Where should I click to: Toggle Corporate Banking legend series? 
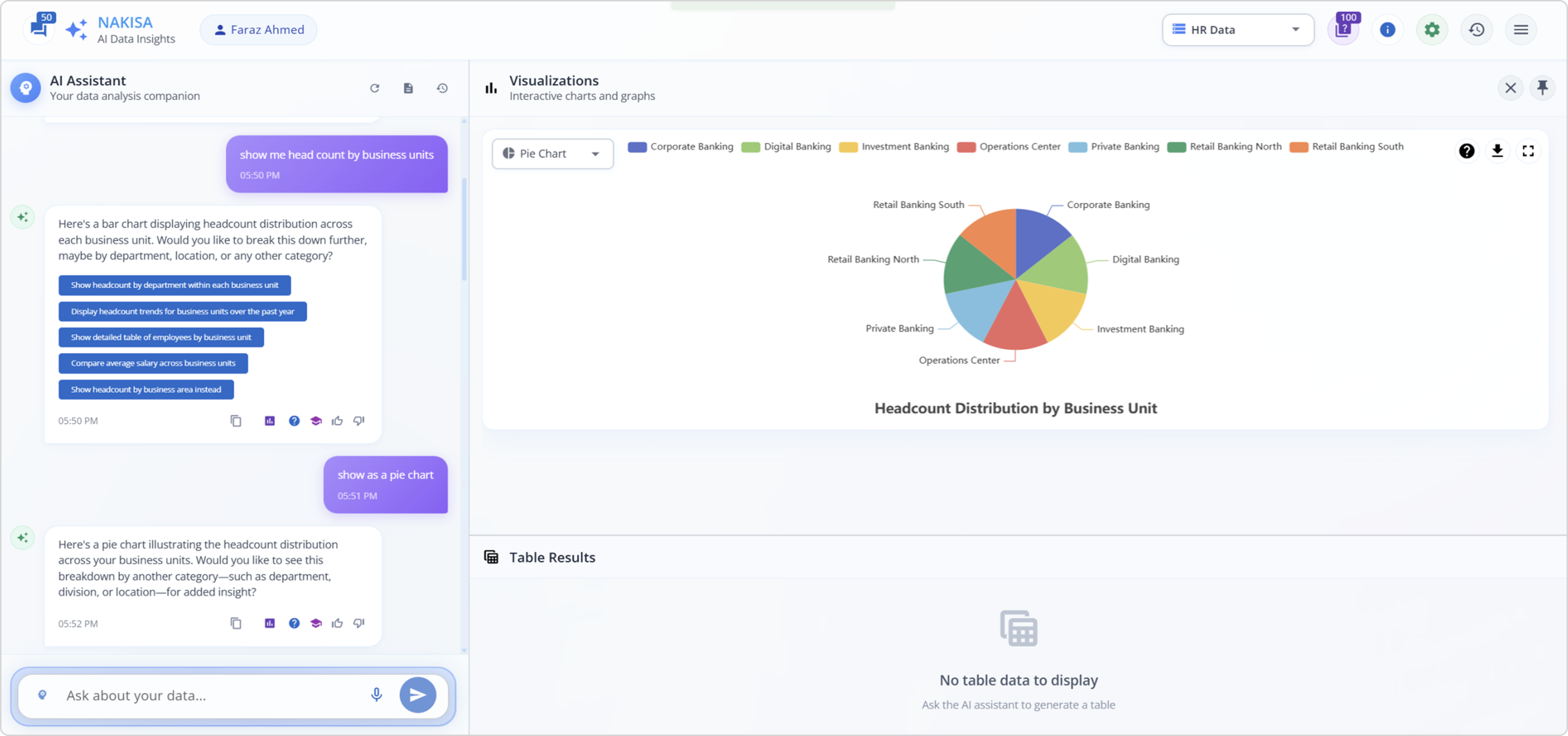coord(680,147)
